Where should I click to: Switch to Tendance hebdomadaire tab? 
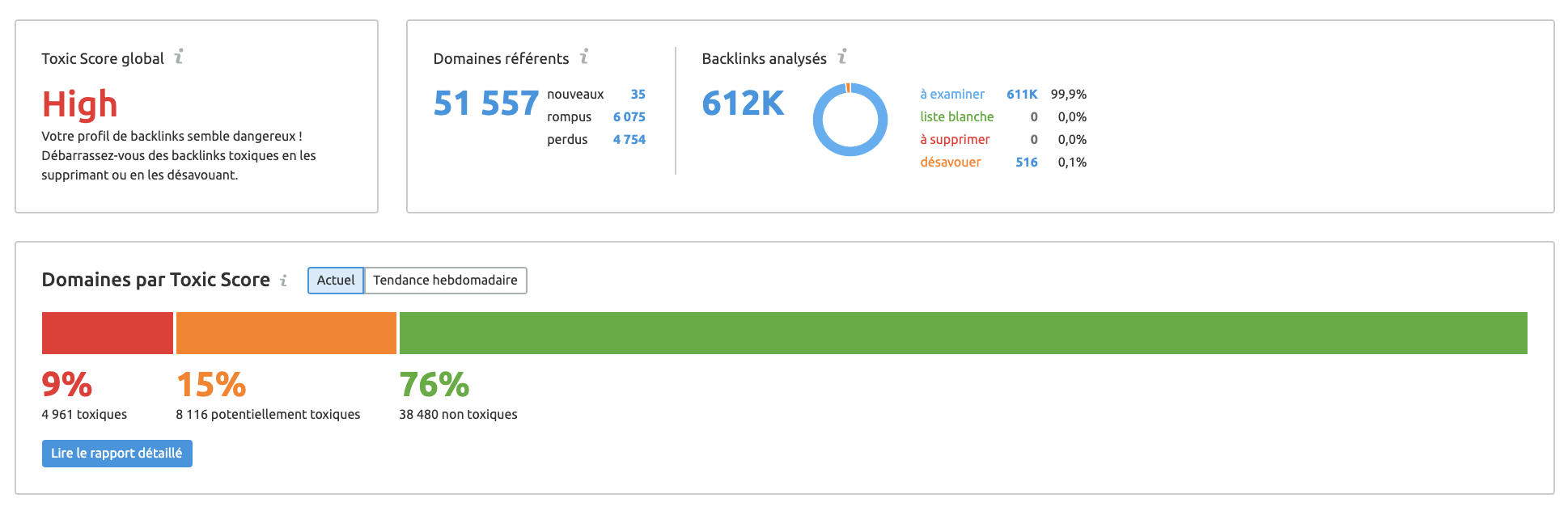click(x=445, y=281)
